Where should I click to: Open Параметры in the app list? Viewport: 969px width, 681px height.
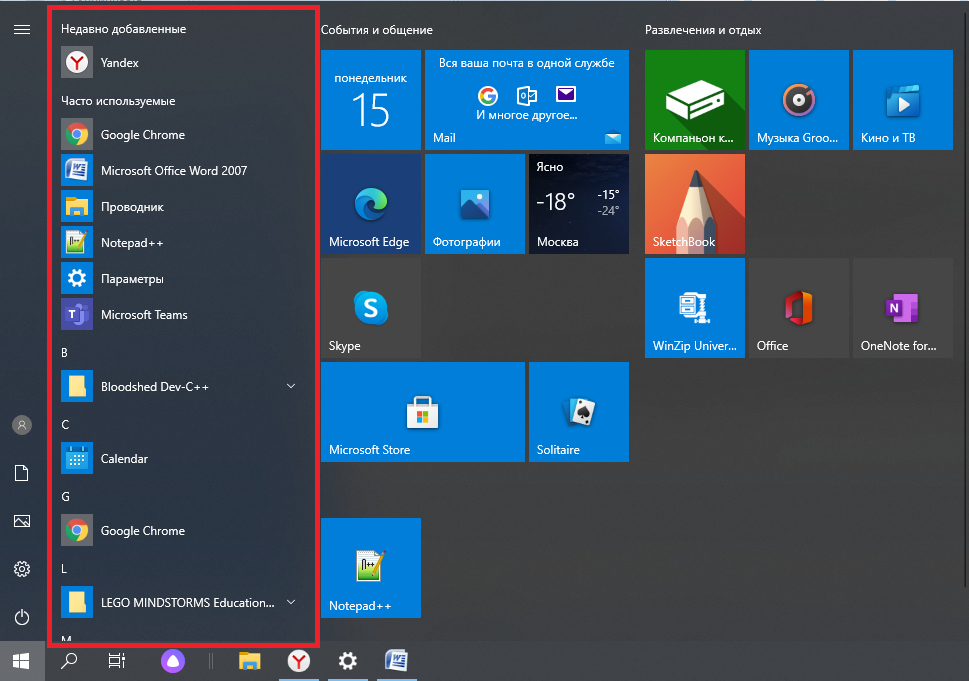(x=179, y=279)
